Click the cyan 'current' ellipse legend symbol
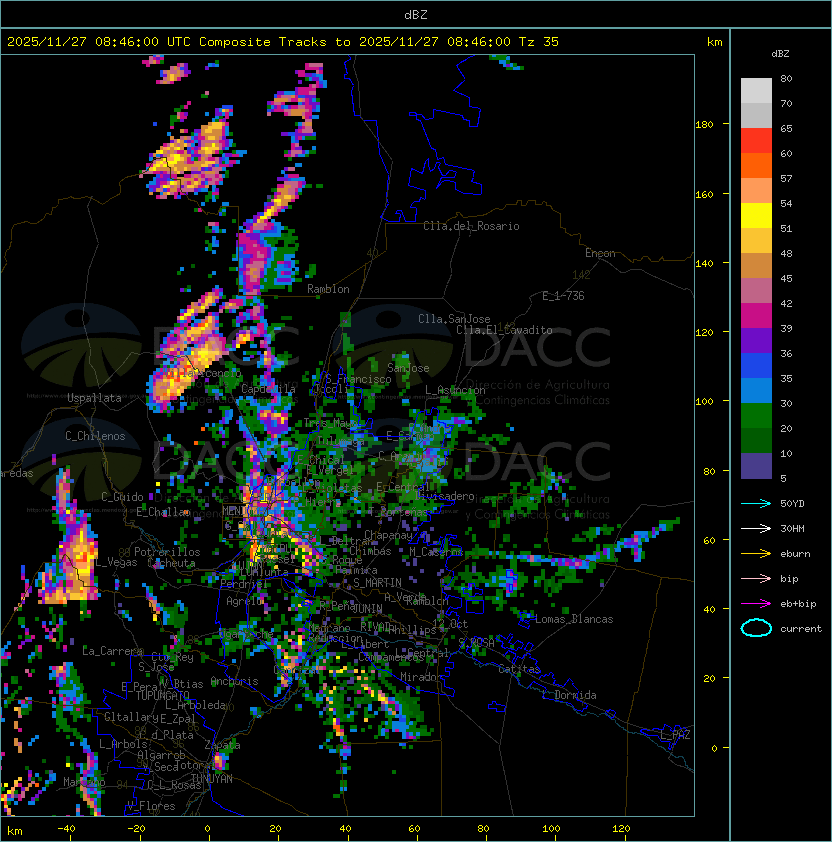The image size is (832, 842). point(756,628)
